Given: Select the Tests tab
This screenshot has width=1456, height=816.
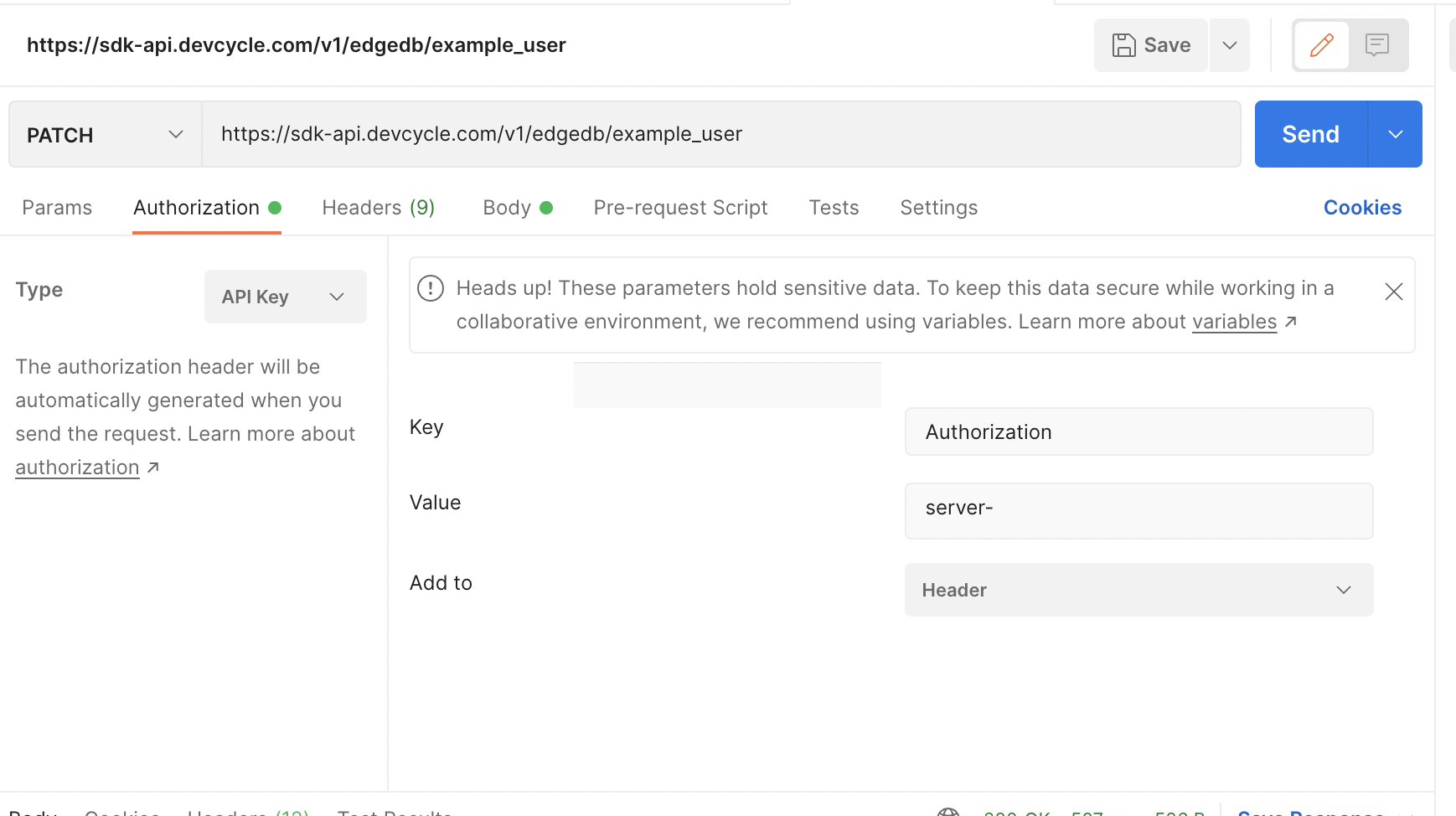Looking at the screenshot, I should 834,208.
